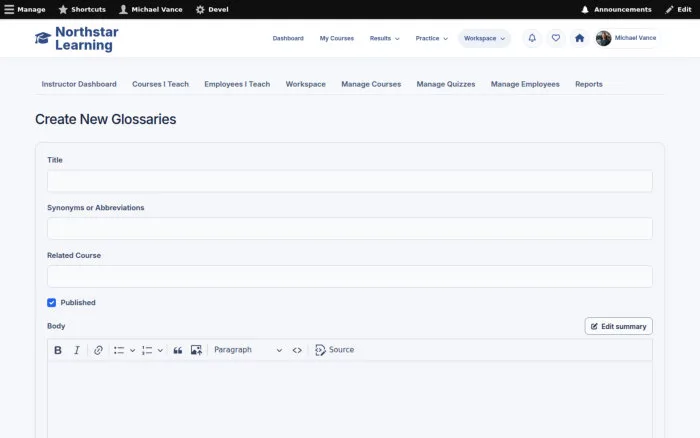Open the Instructor Dashboard tab

(79, 84)
